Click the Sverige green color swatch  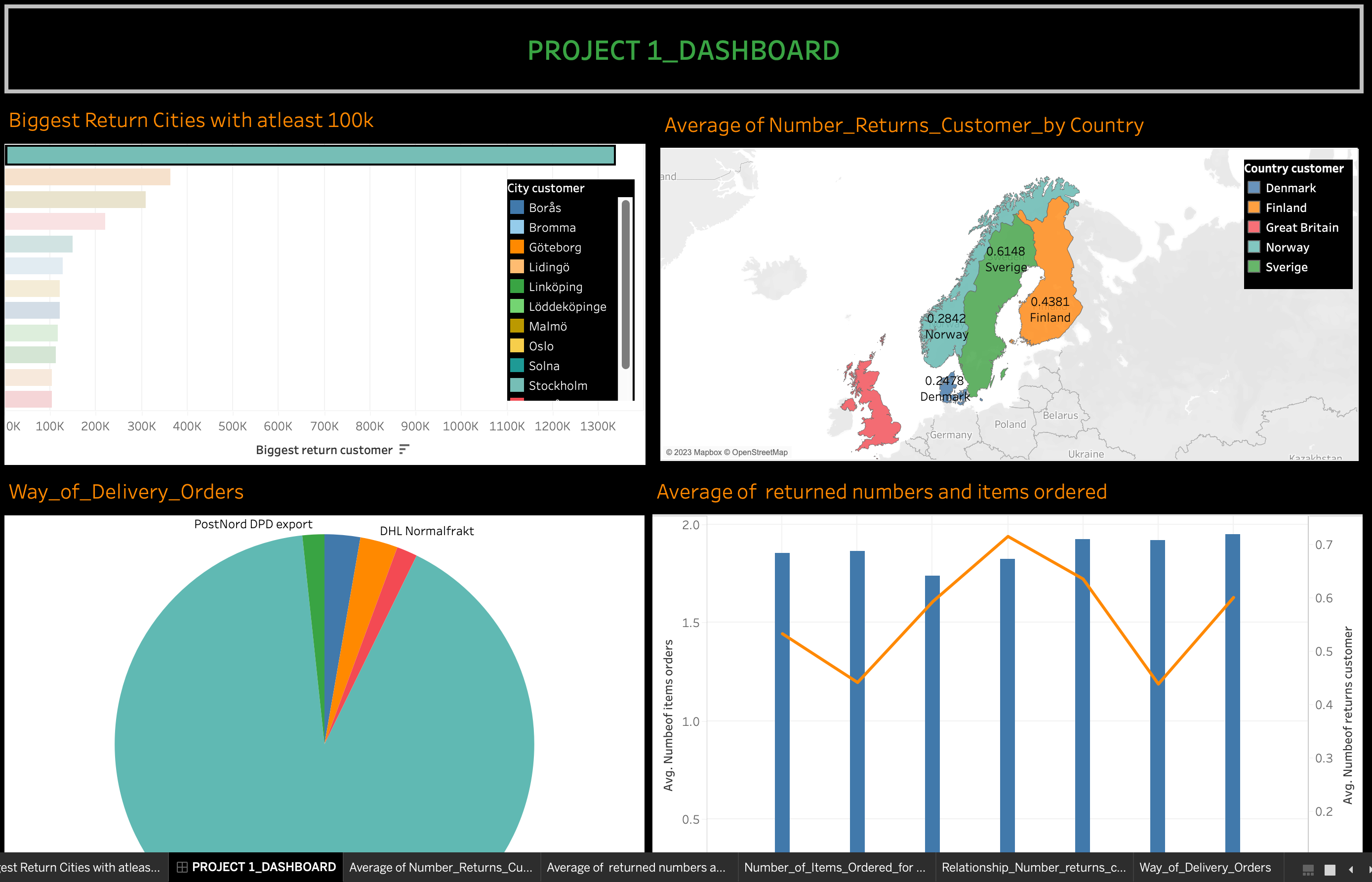tap(1253, 267)
